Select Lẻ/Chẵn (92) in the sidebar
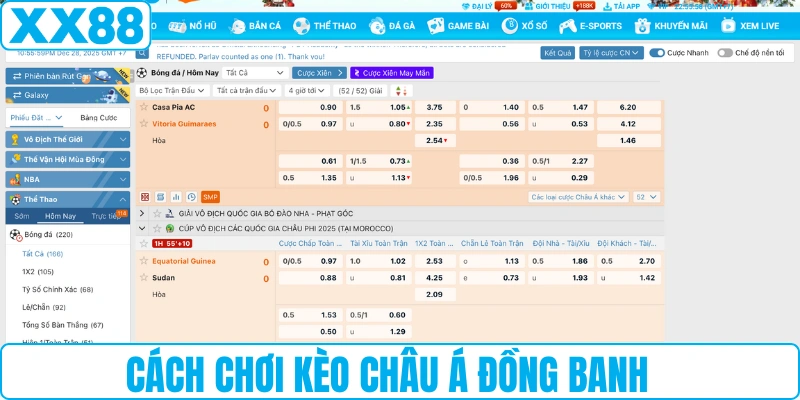This screenshot has height=400, width=800. point(43,307)
